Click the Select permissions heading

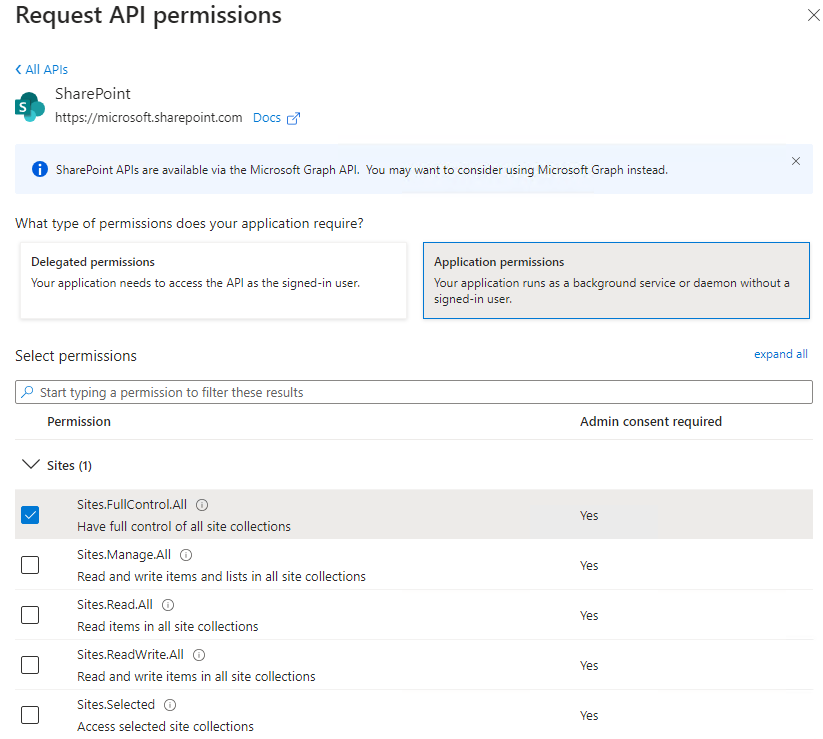(76, 356)
